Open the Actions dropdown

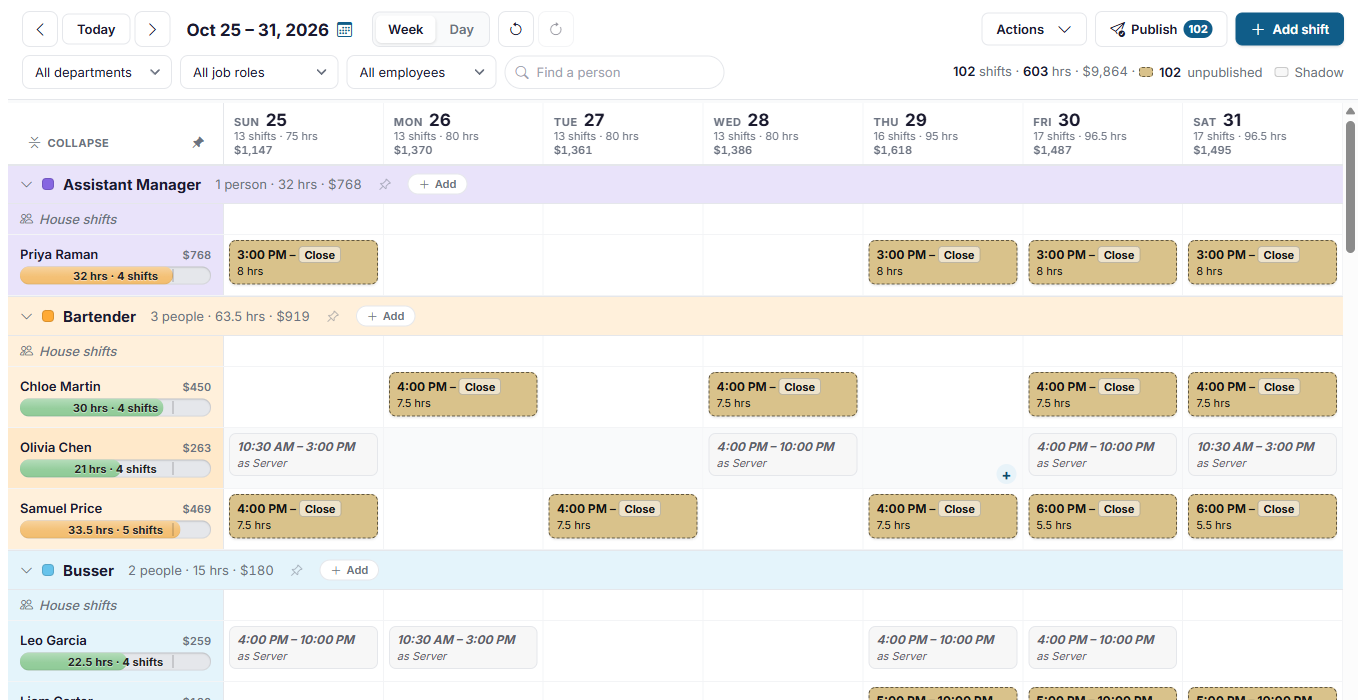pyautogui.click(x=1034, y=29)
